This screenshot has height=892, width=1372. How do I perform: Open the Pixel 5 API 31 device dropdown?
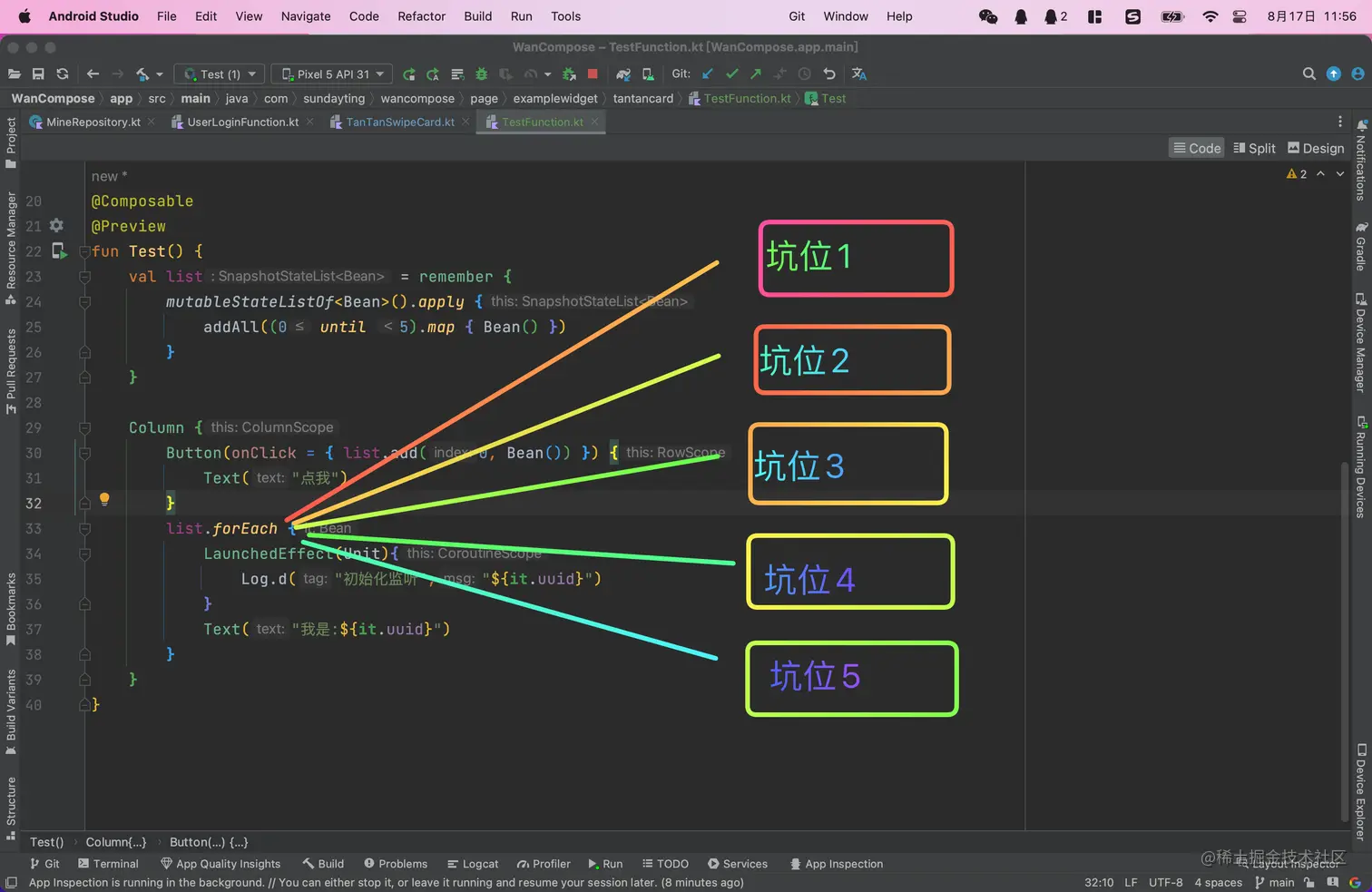(x=333, y=74)
